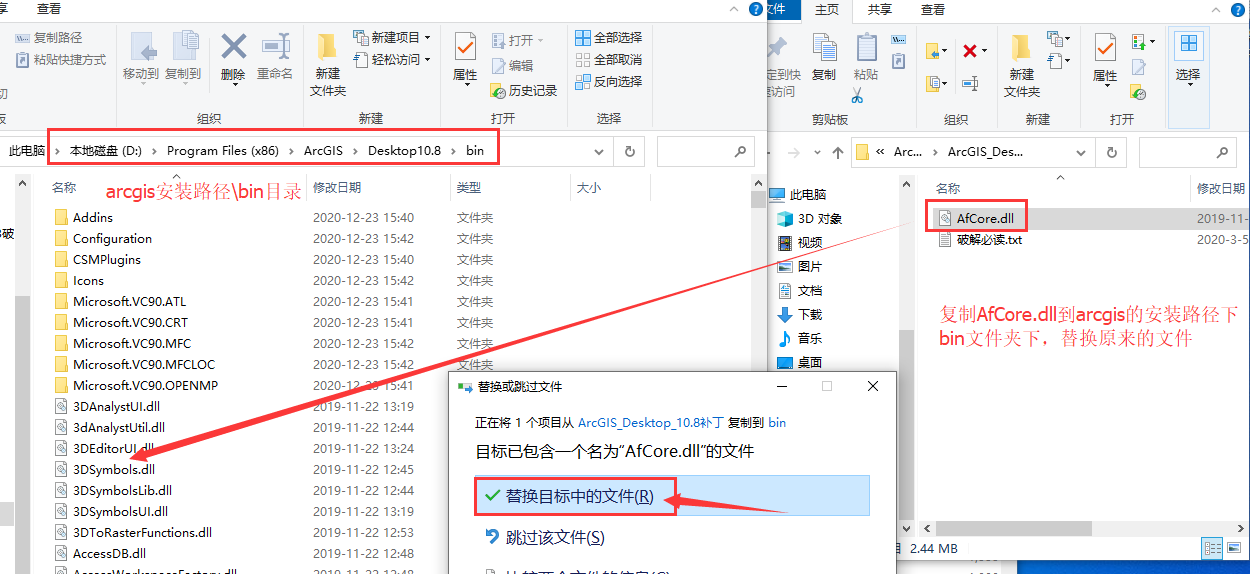Click Desktop10.8 in the bin window breadcrumb
Image resolution: width=1250 pixels, height=574 pixels.
pos(404,151)
